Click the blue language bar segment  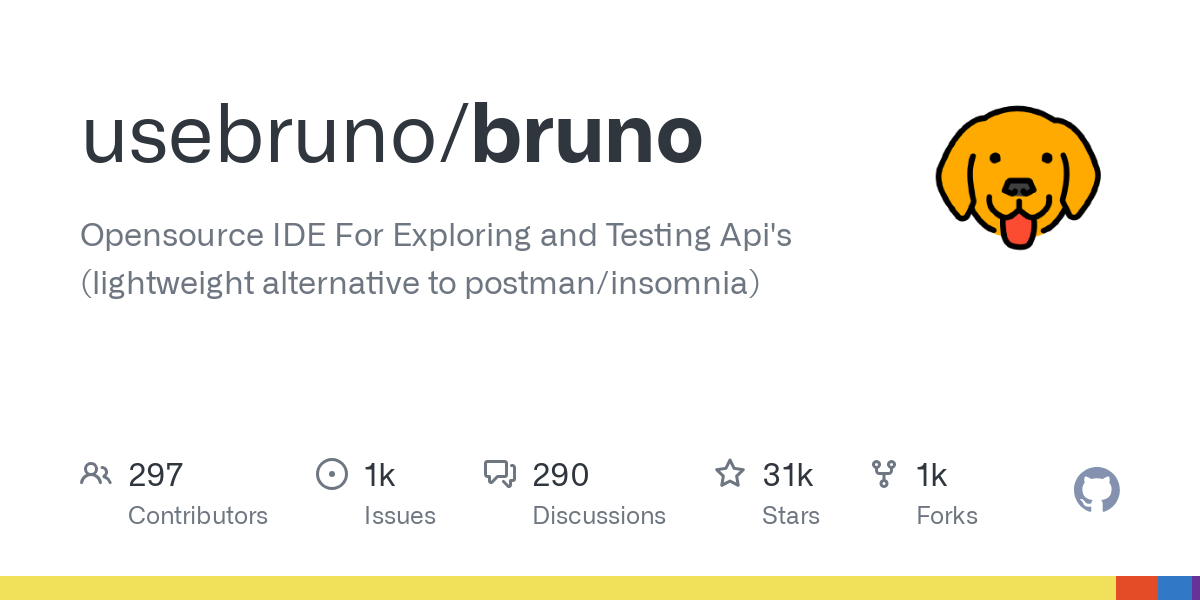point(1174,588)
